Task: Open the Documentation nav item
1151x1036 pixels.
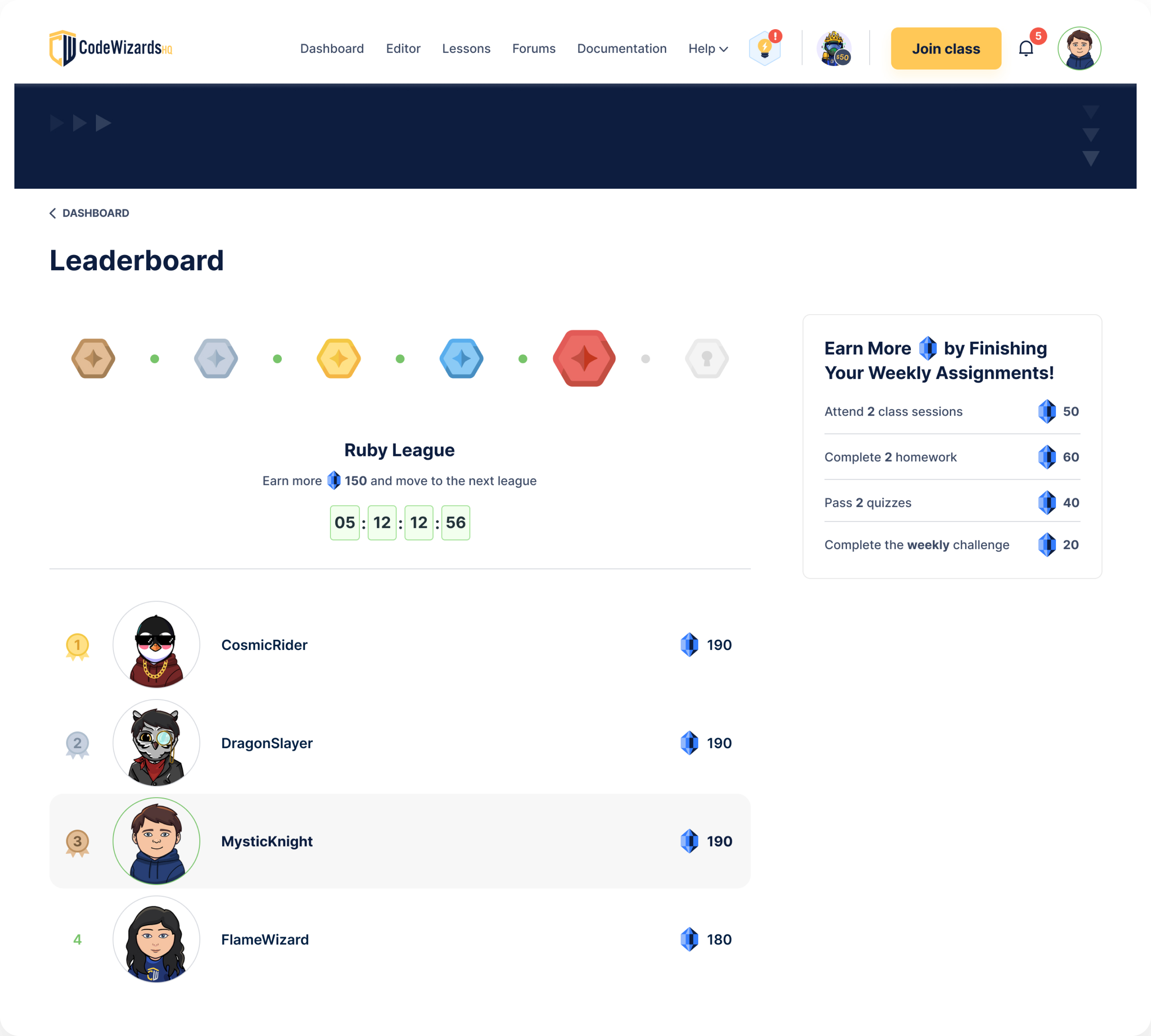Action: [621, 49]
